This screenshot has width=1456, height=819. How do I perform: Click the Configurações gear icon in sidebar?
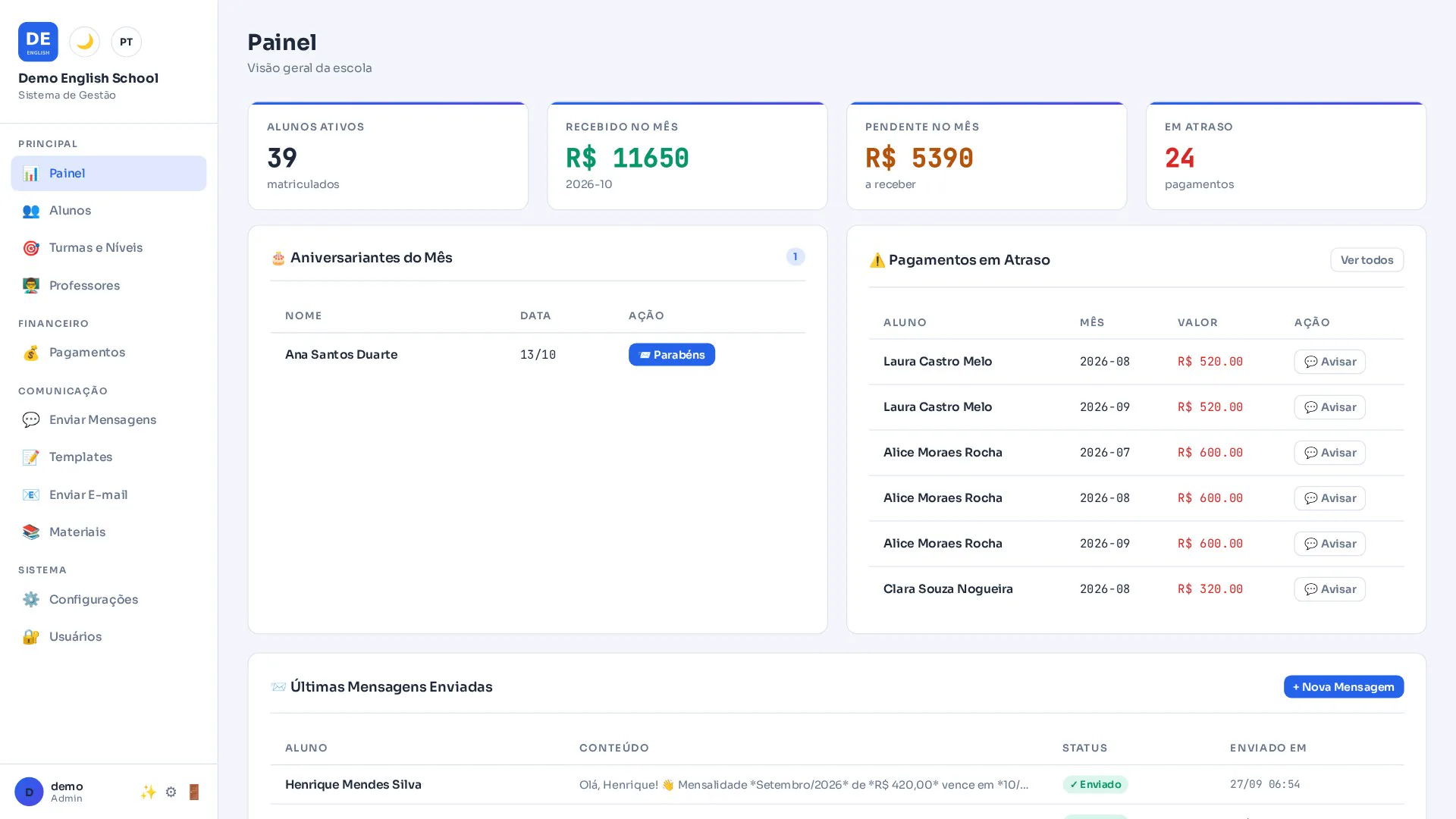coord(30,599)
